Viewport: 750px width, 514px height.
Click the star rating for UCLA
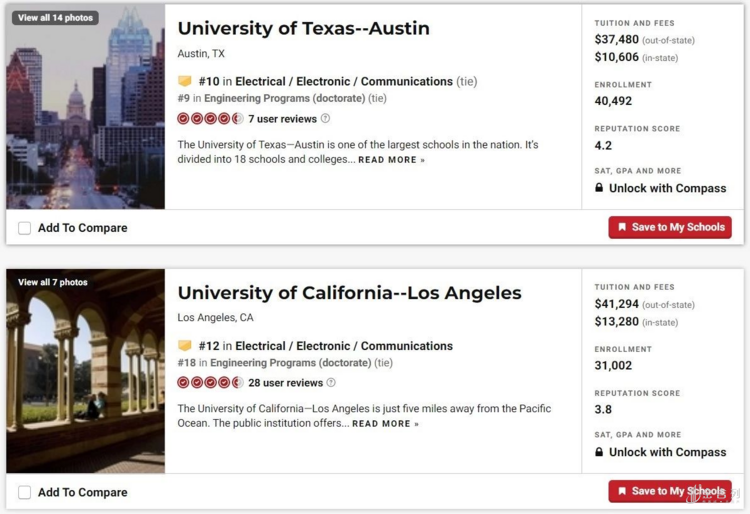tap(210, 383)
